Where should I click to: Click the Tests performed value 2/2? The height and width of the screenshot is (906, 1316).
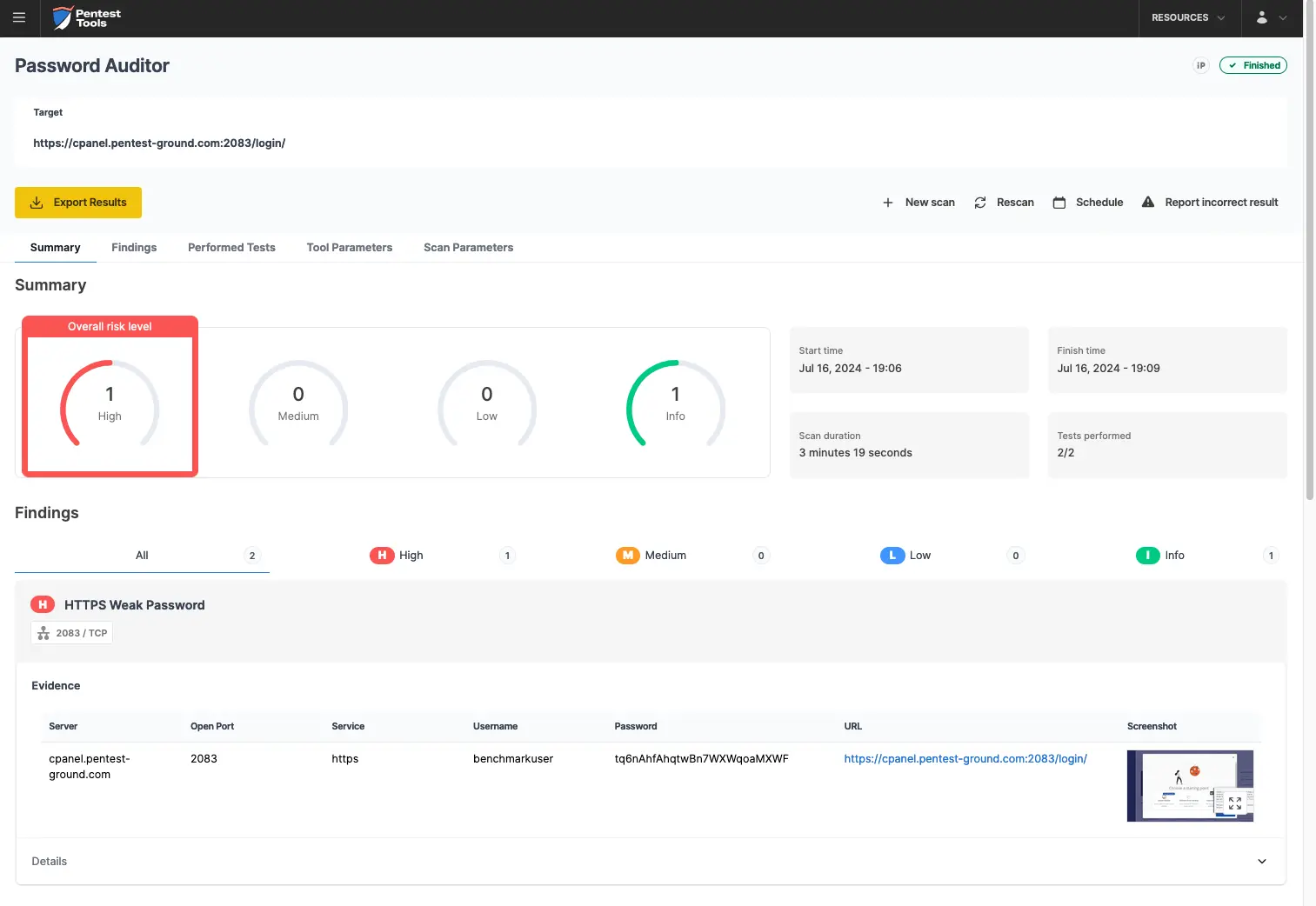tap(1065, 453)
